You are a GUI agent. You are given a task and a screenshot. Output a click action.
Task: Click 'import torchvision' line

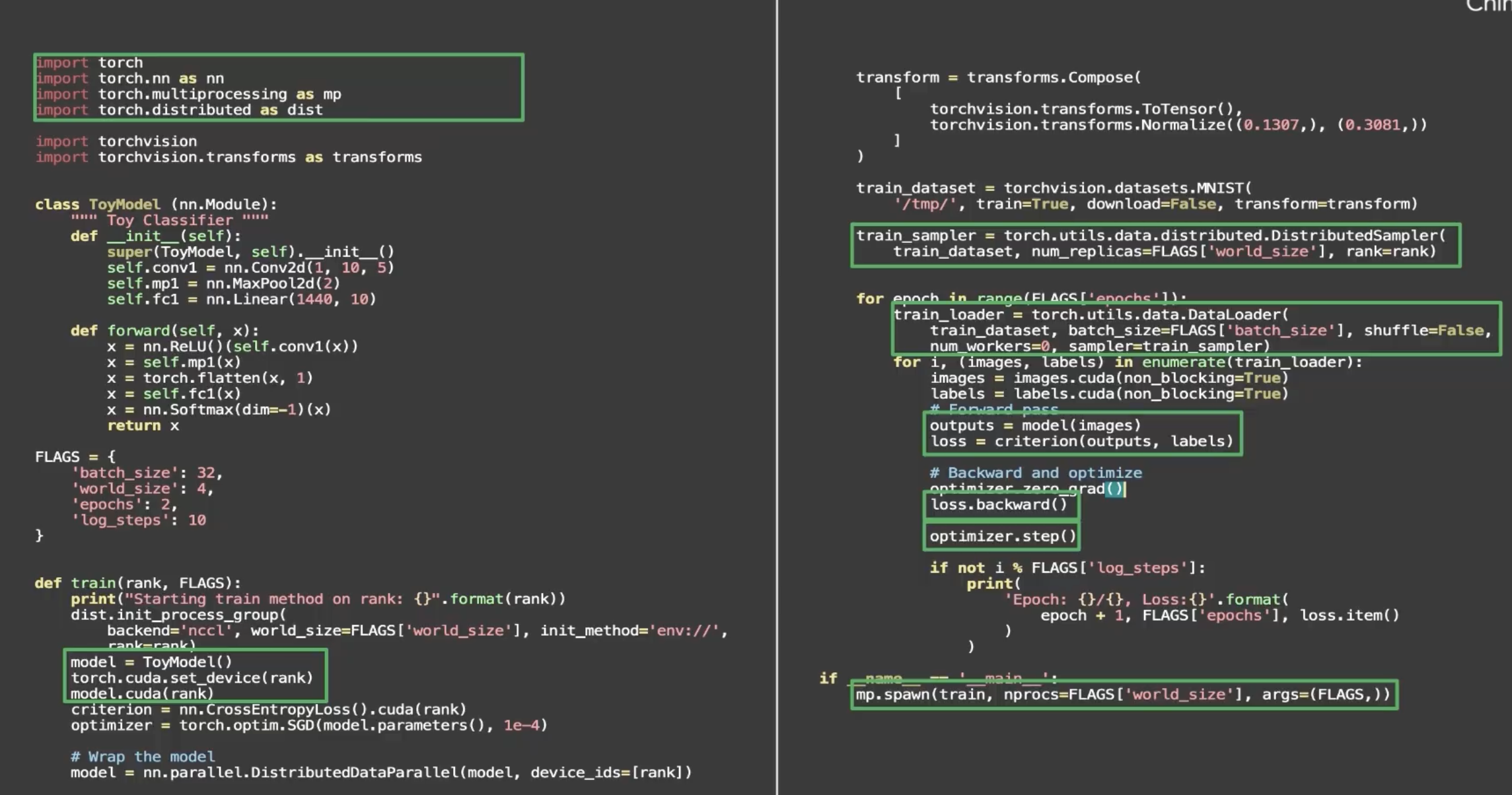116,141
